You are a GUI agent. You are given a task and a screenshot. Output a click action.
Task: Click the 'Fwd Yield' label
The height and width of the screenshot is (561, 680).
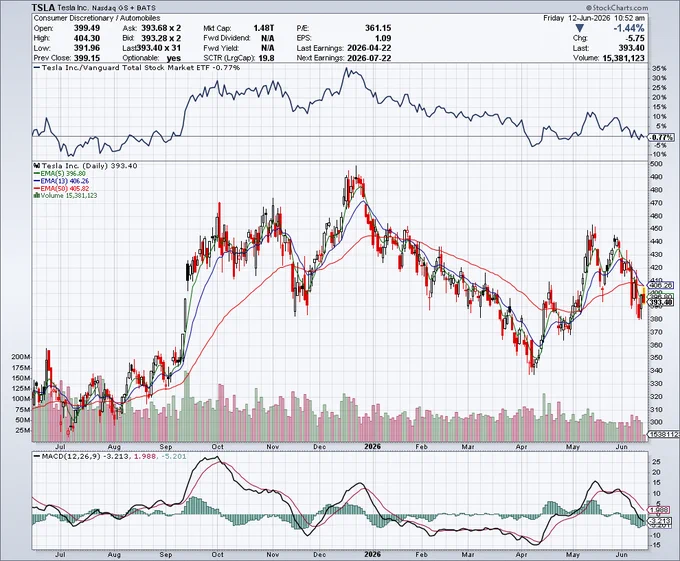(221, 48)
